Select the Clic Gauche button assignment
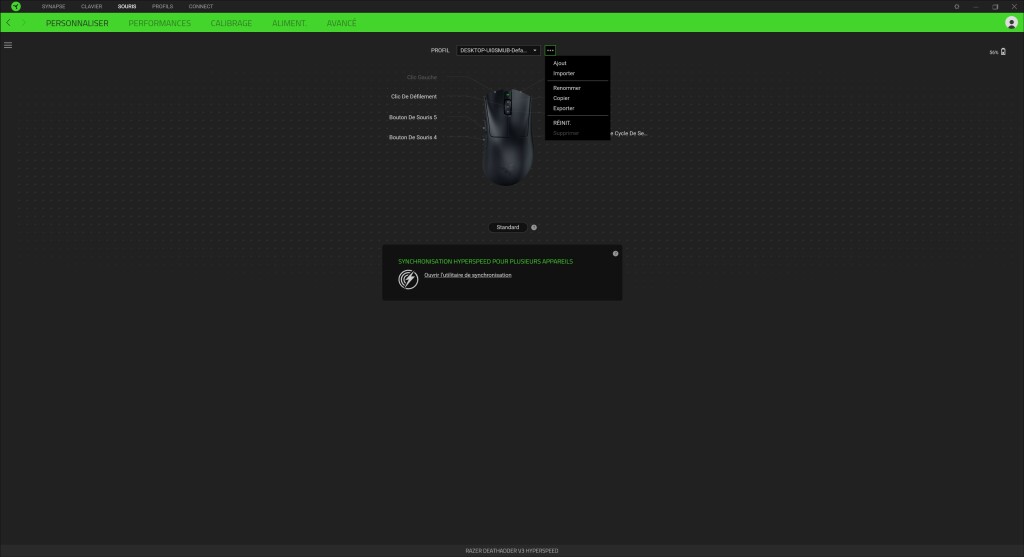This screenshot has width=1024, height=557. pyautogui.click(x=421, y=77)
